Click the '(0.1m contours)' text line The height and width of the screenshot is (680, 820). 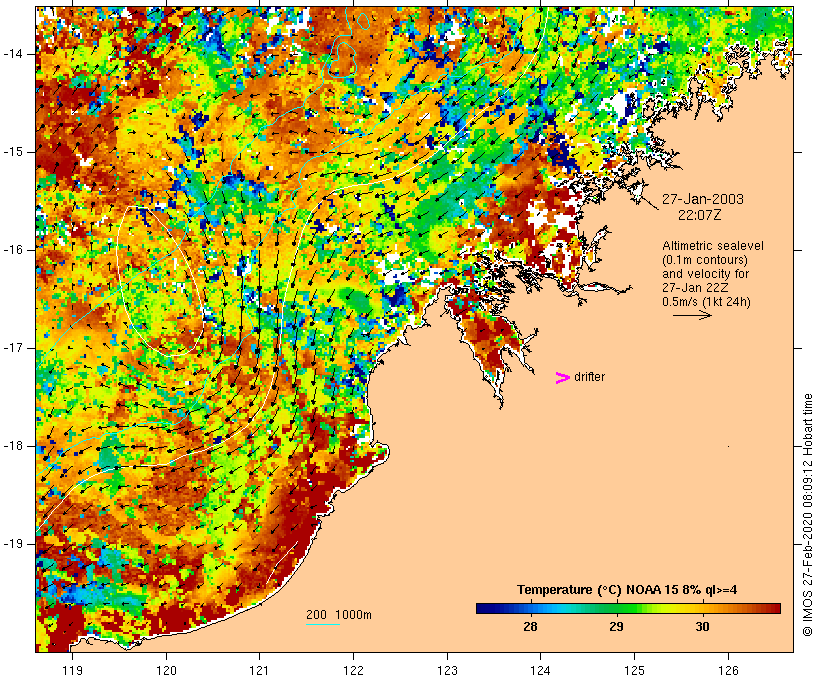pyautogui.click(x=705, y=260)
